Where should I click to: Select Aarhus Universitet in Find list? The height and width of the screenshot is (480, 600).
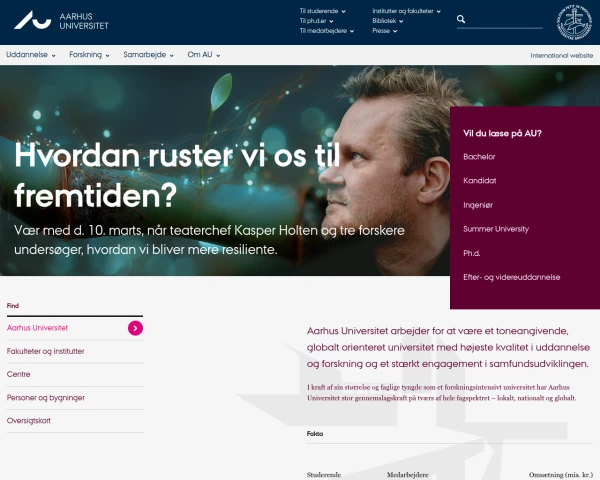(37, 328)
